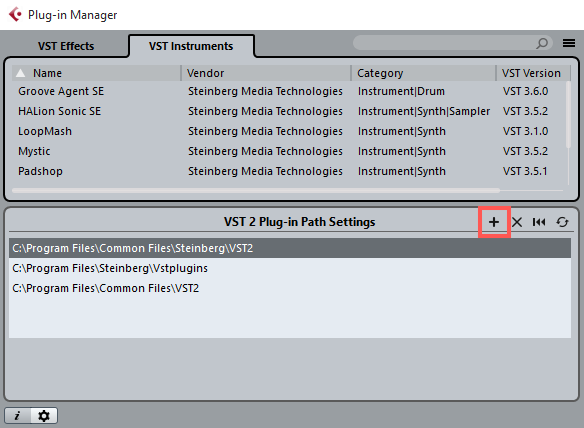This screenshot has height=428, width=584.
Task: Click in the plug-in search field
Action: [443, 43]
